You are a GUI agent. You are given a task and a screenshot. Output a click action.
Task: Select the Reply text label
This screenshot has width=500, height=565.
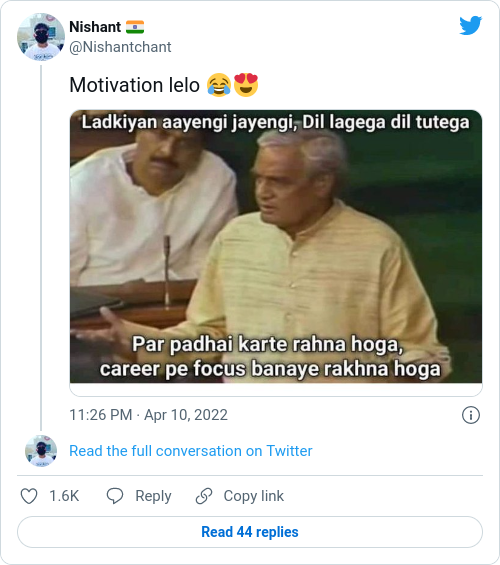[x=153, y=496]
